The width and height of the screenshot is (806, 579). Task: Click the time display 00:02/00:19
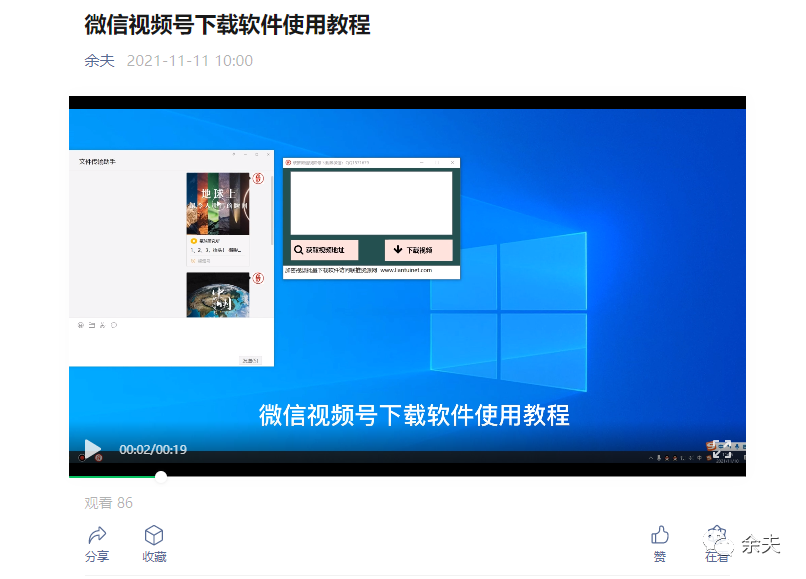click(153, 449)
